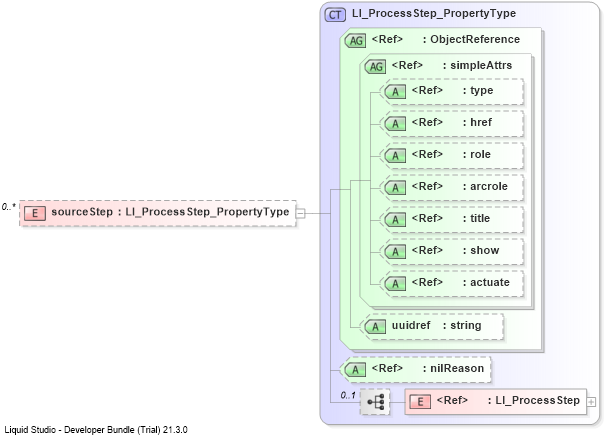
Task: Click the A icon of the title attribute
Action: tap(395, 220)
